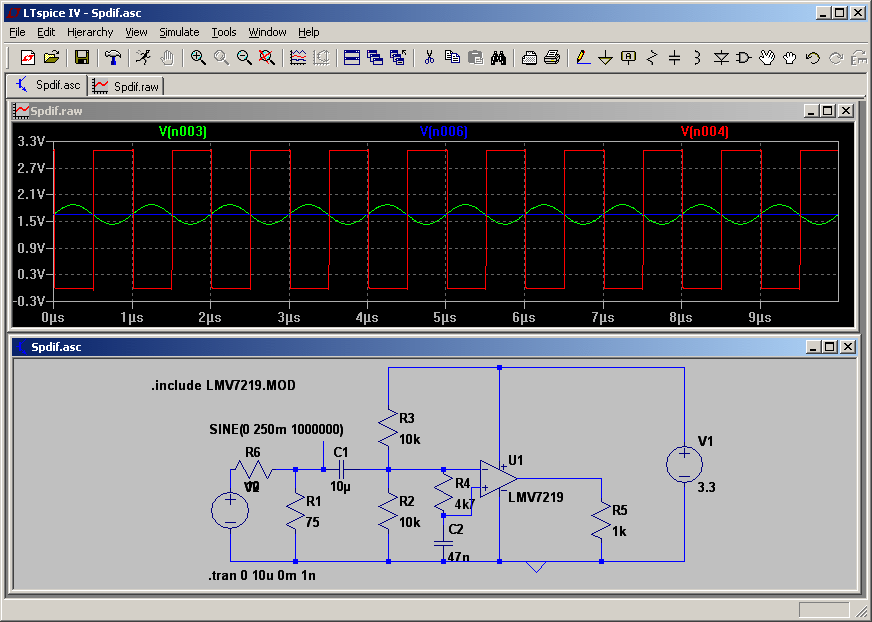Click the Spdif.raw plot window title bar

pyautogui.click(x=433, y=111)
